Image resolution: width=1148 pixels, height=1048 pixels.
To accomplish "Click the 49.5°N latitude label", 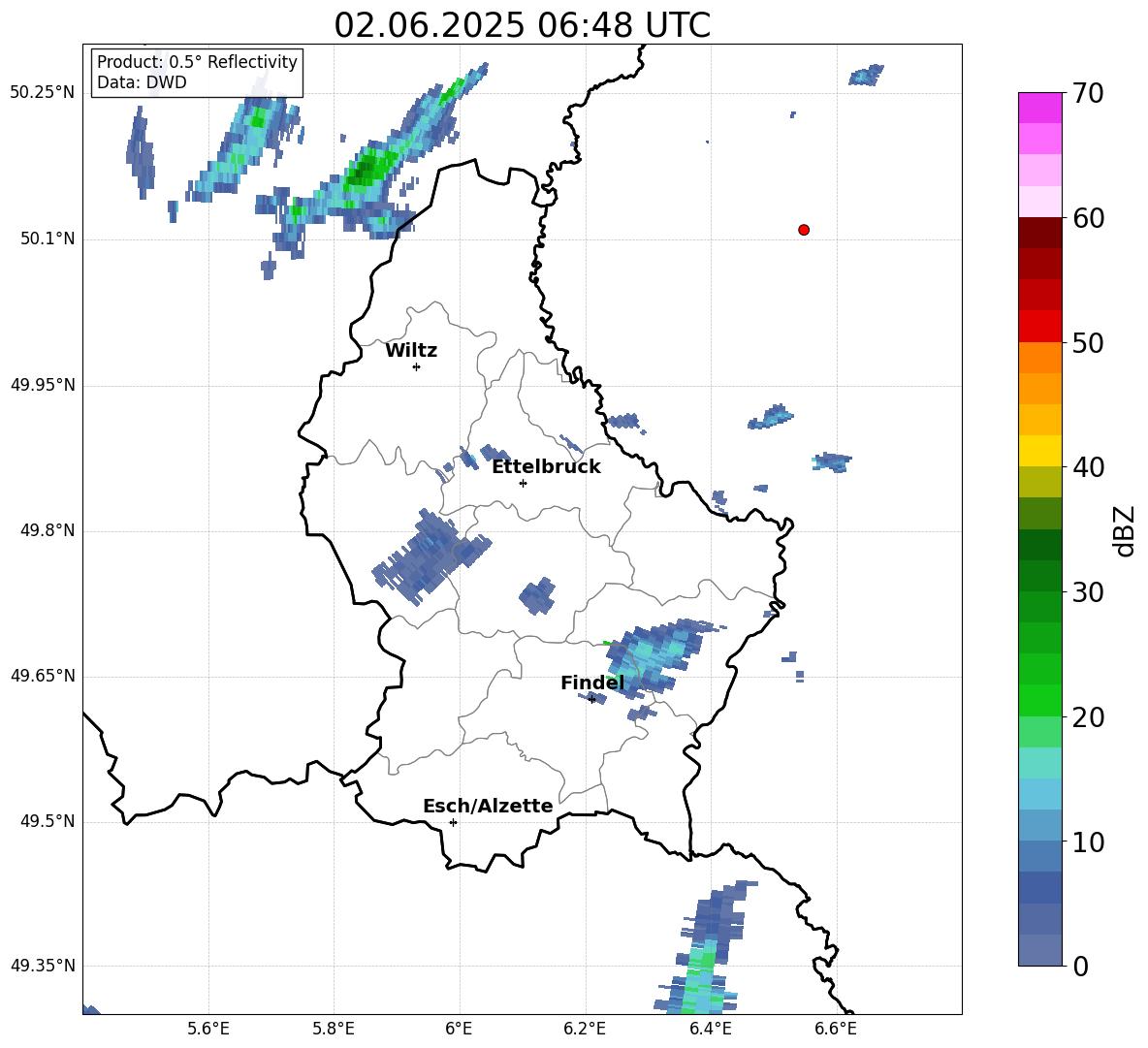I will (x=48, y=821).
